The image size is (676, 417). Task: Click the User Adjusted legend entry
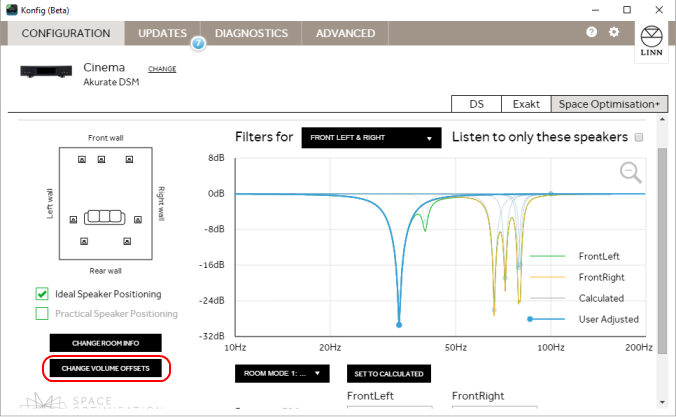coord(583,319)
